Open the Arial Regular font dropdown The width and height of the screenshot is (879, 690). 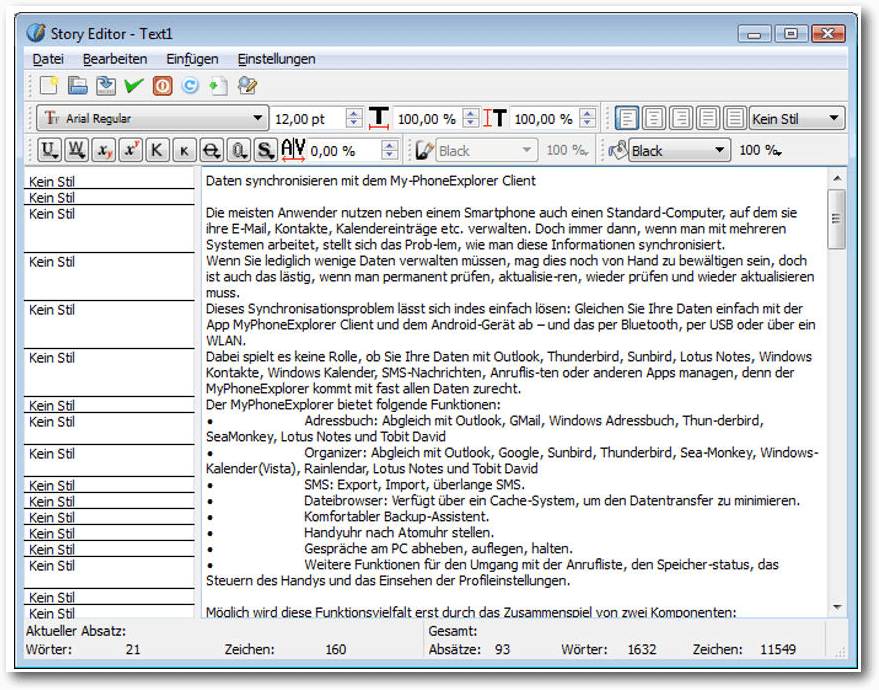point(152,118)
